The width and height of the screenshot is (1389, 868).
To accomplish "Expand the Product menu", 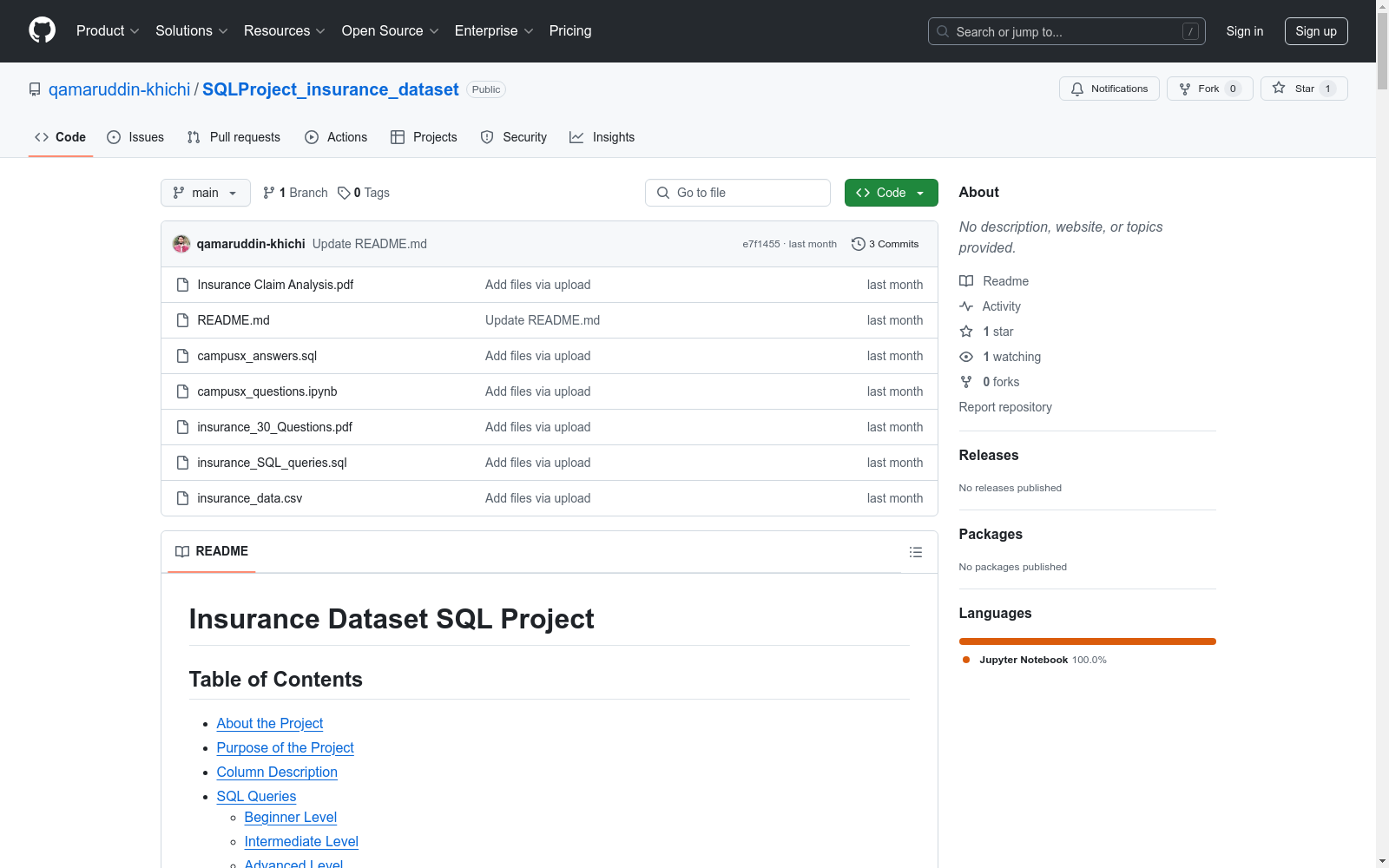I will tap(108, 30).
